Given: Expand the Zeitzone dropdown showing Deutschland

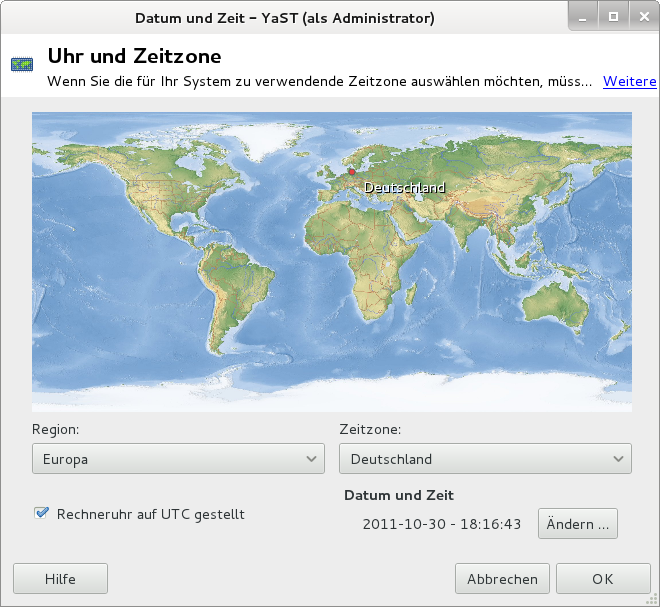Looking at the screenshot, I should click(x=485, y=459).
